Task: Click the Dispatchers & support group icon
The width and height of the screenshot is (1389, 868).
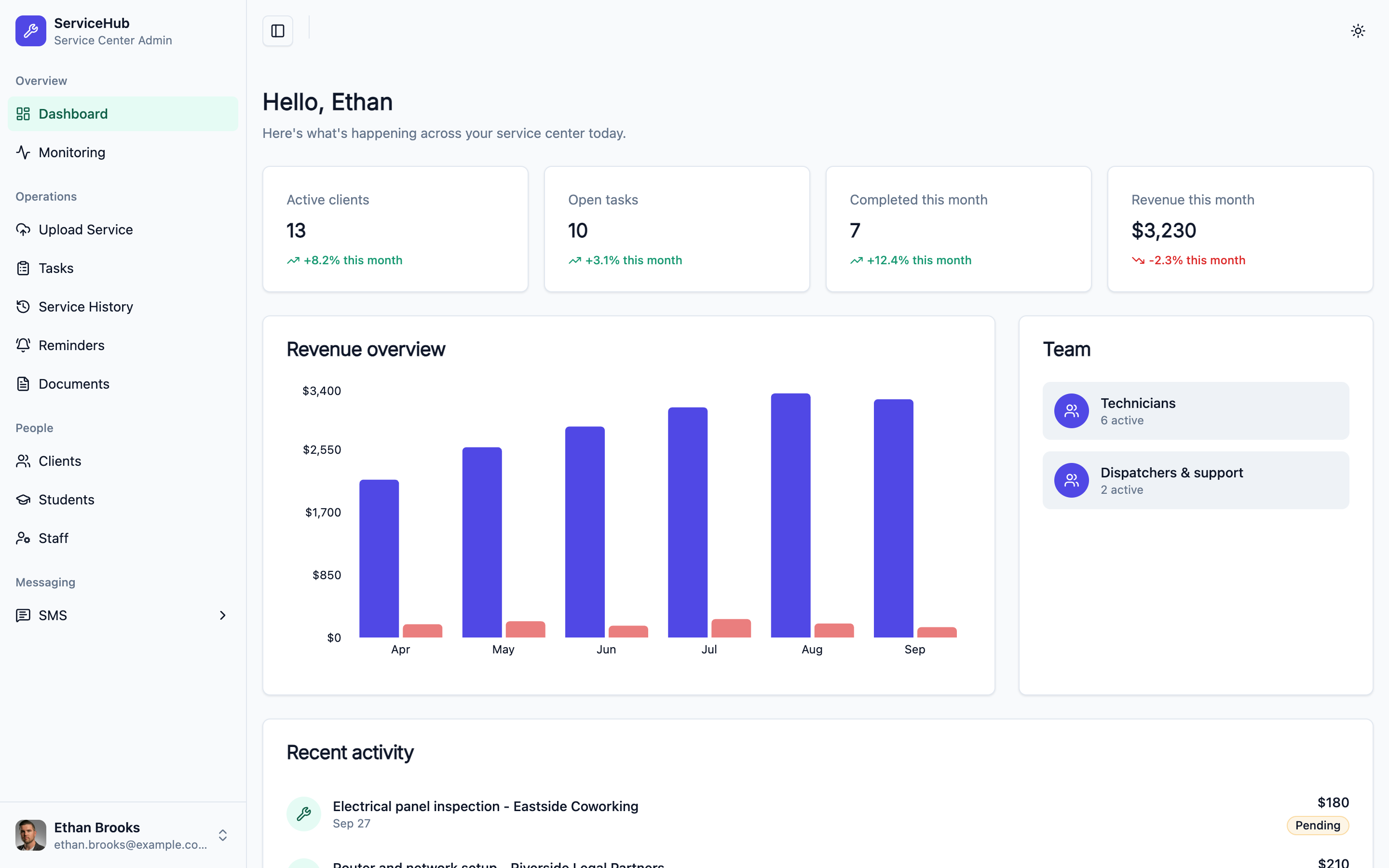Action: (1071, 480)
